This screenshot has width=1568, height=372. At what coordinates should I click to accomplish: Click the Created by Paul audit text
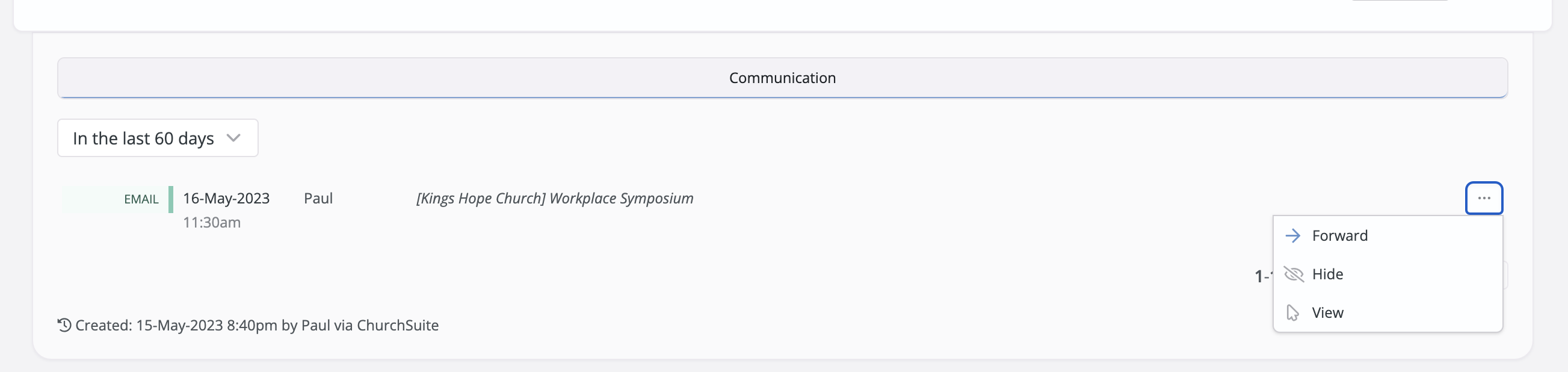point(257,326)
